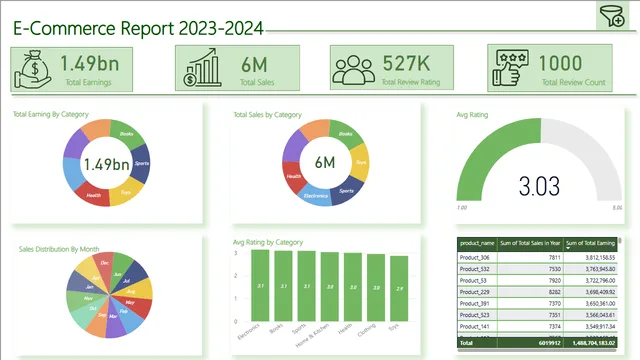Select the 6M Total Sales card value

[x=254, y=64]
